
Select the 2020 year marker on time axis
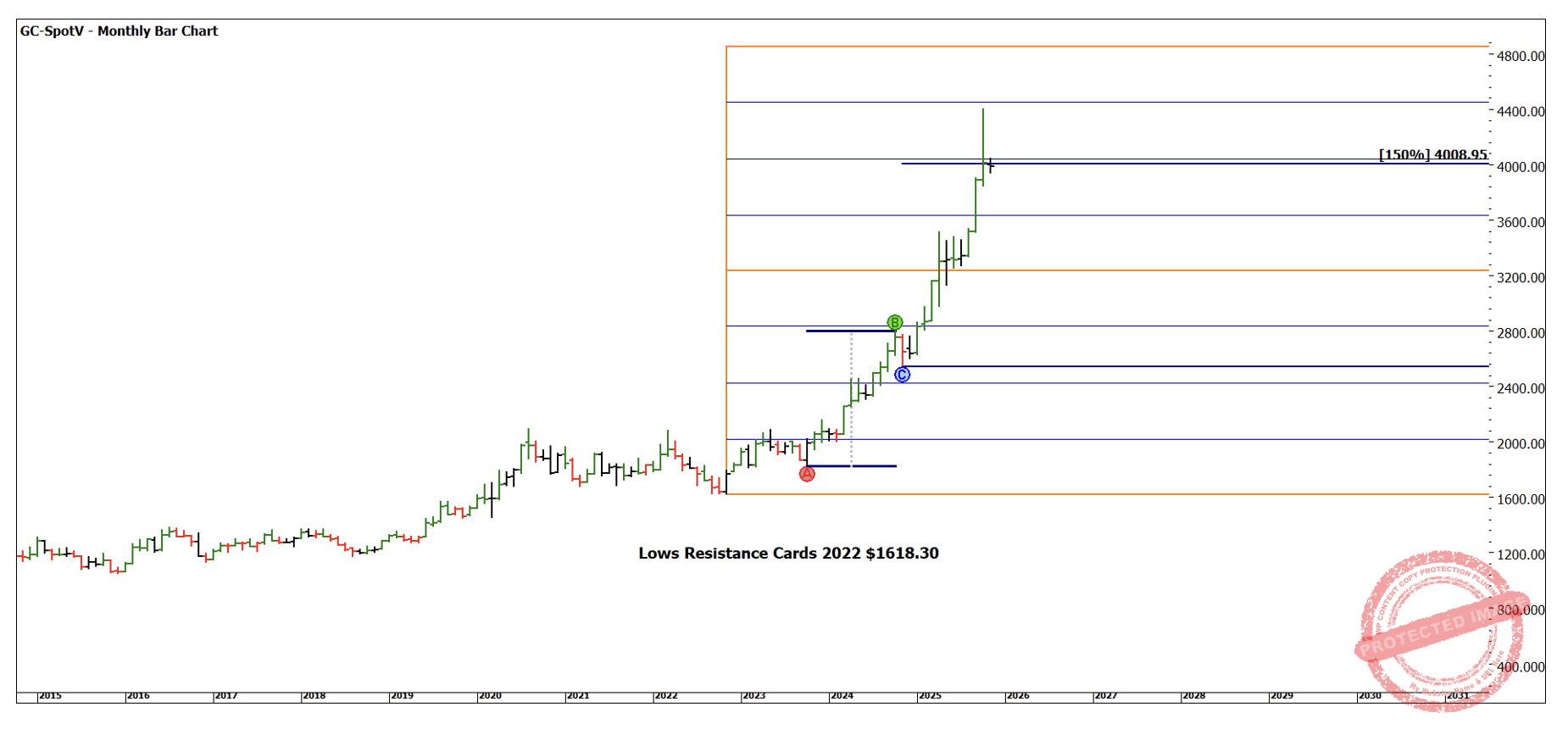point(491,696)
